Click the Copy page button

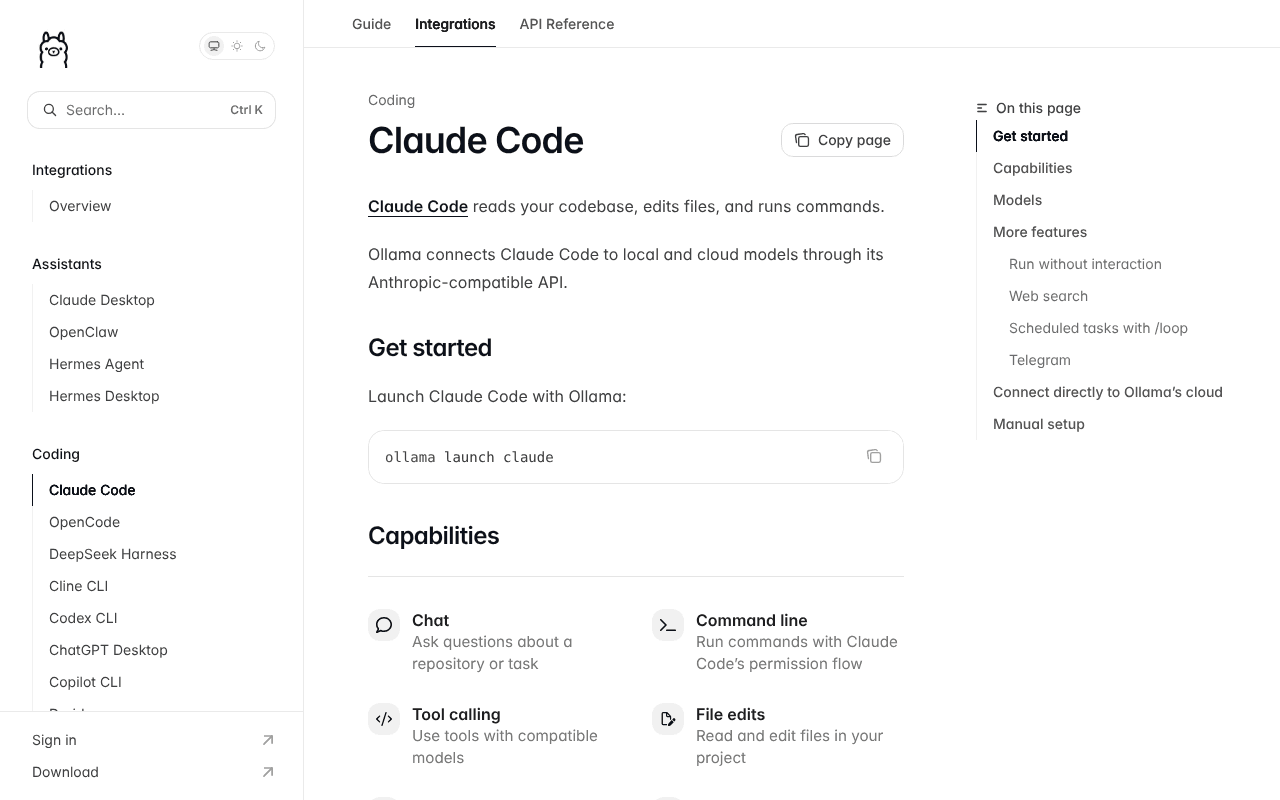click(842, 140)
